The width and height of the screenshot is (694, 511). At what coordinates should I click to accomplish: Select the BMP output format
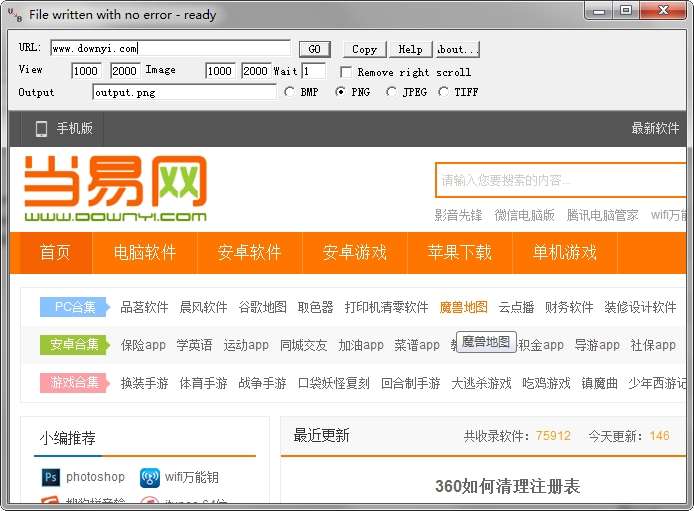289,92
